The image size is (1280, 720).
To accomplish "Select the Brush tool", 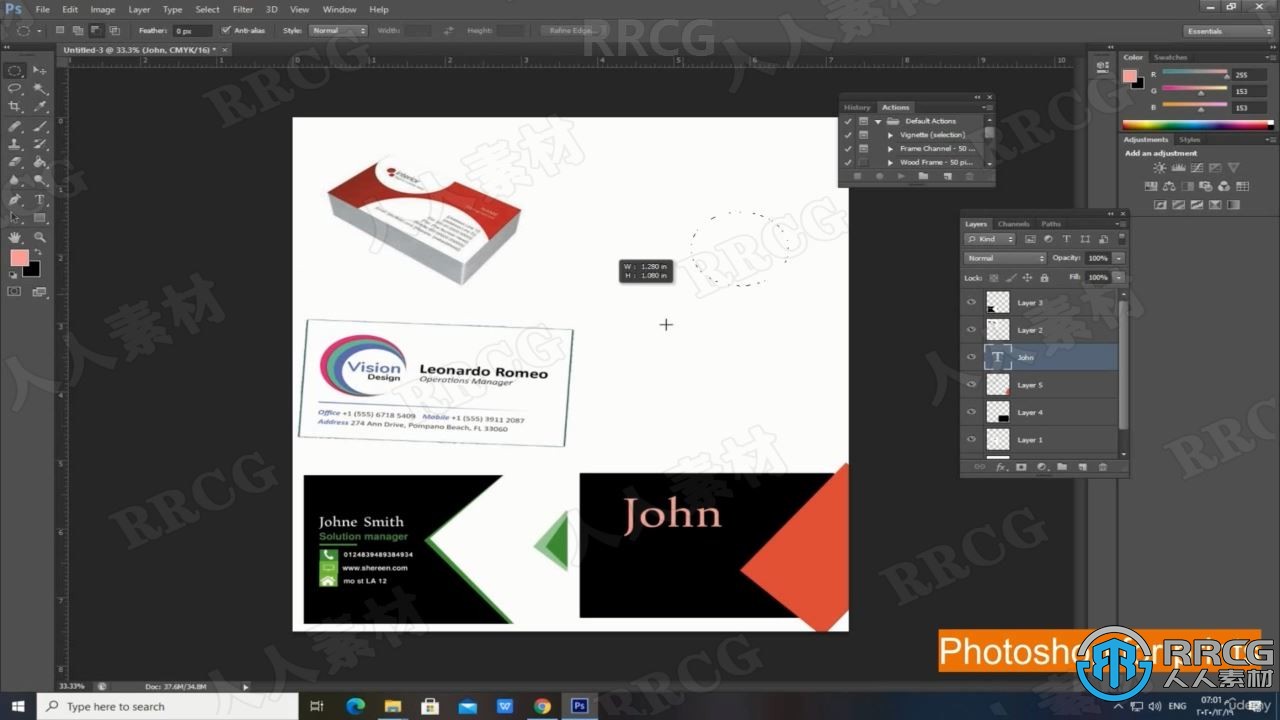I will pyautogui.click(x=40, y=126).
